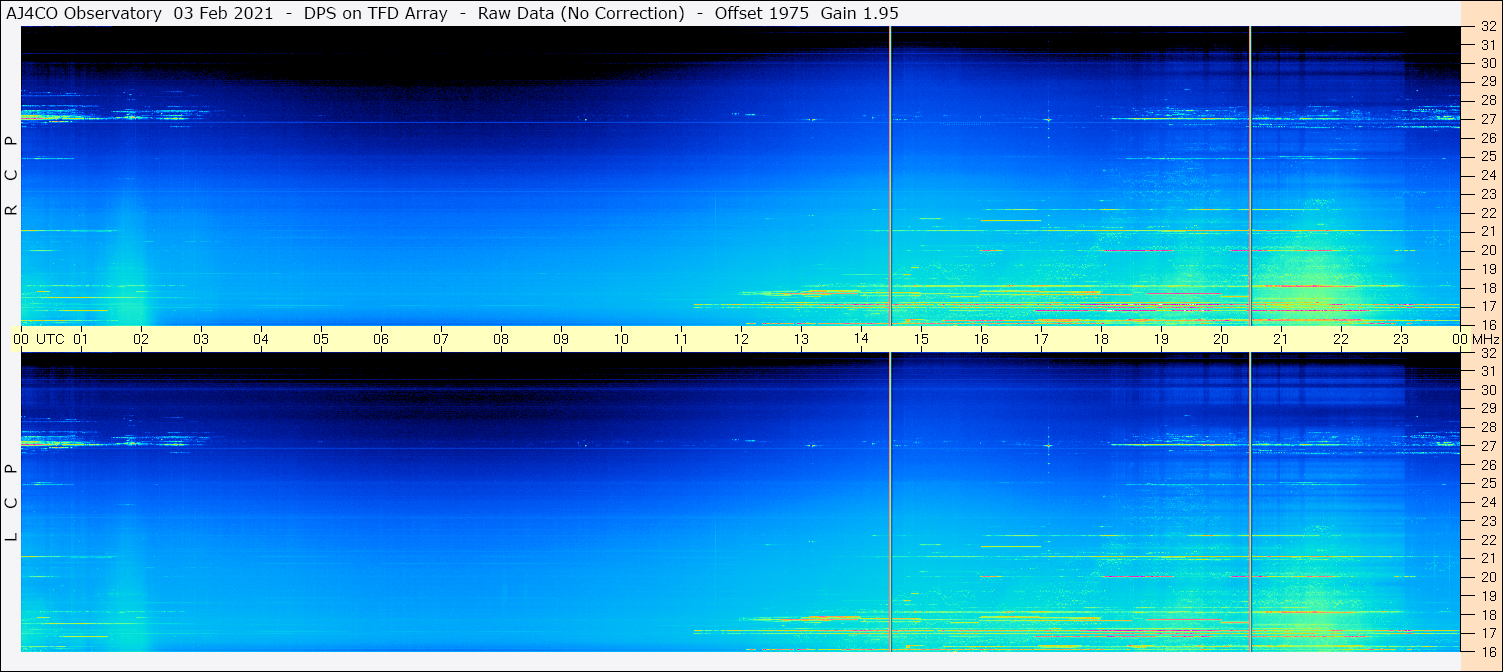Screen dimensions: 1503x672
Task: Click the 20:30 vertical marker in RCP panel
Action: tap(1250, 175)
